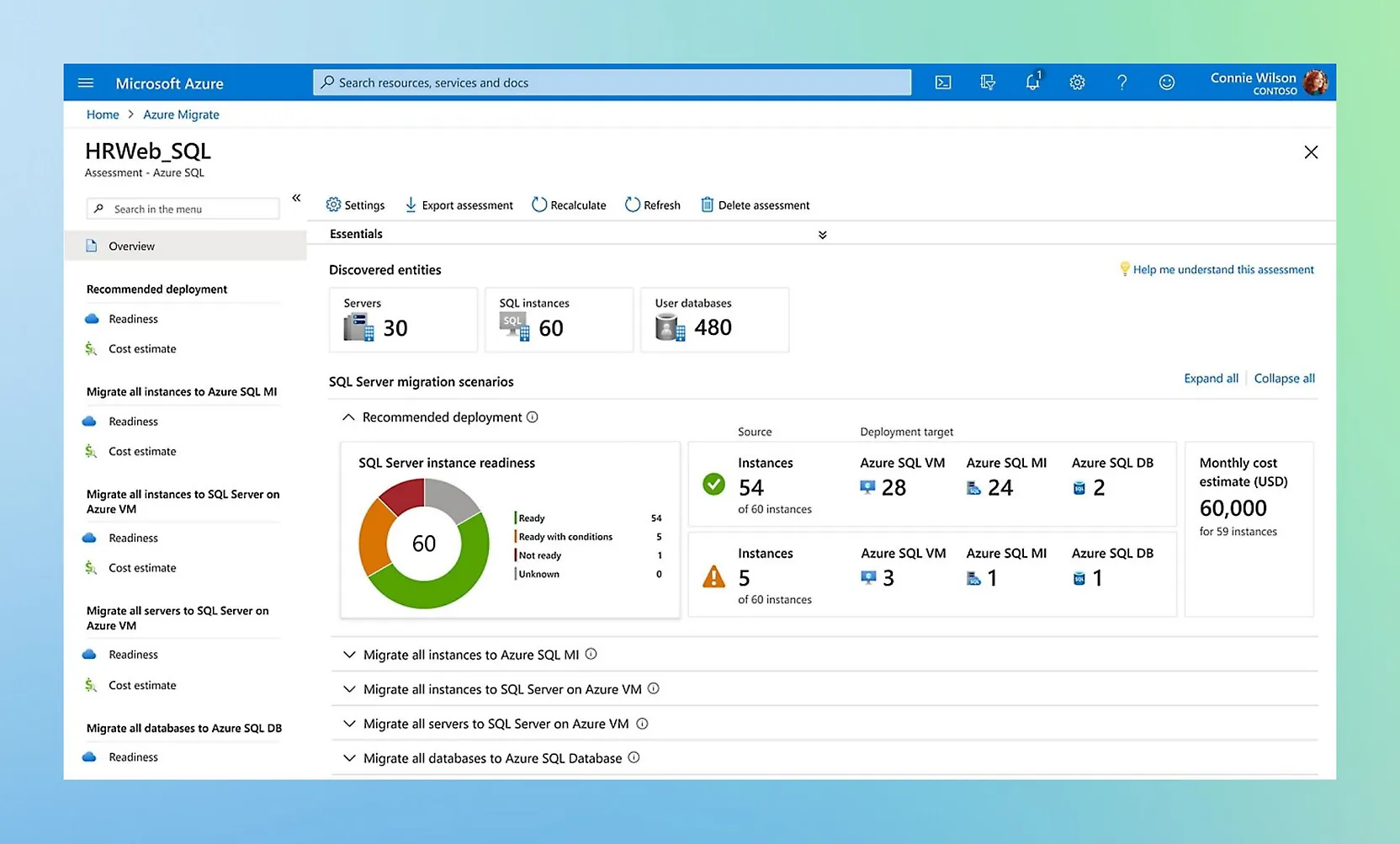Open the feedback smiley icon

point(1166,82)
